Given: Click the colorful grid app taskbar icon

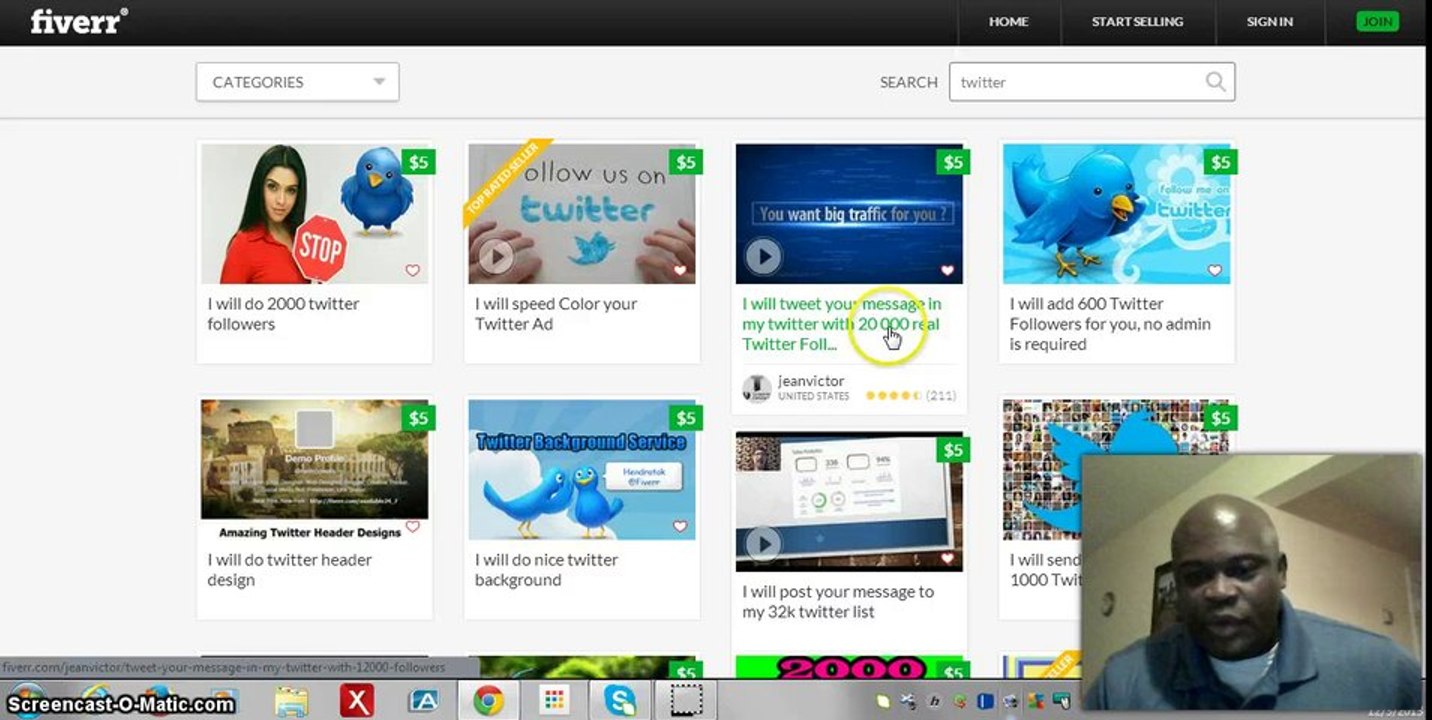Looking at the screenshot, I should 554,700.
